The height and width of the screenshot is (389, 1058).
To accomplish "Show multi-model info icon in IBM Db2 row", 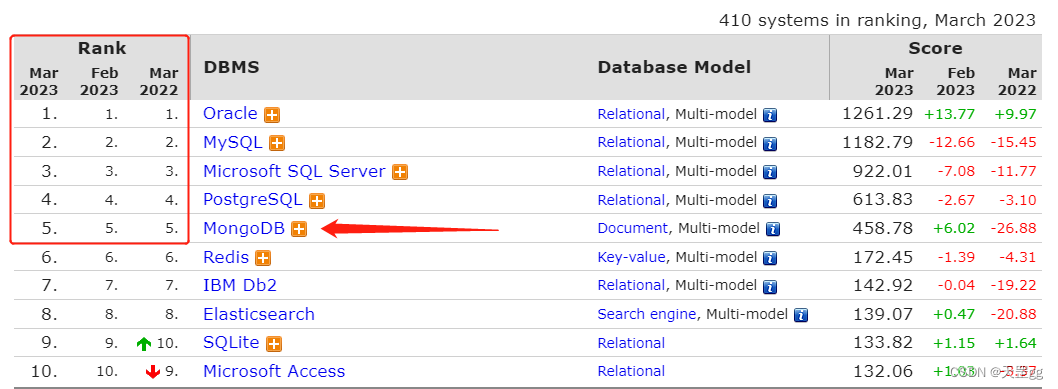I will click(770, 287).
